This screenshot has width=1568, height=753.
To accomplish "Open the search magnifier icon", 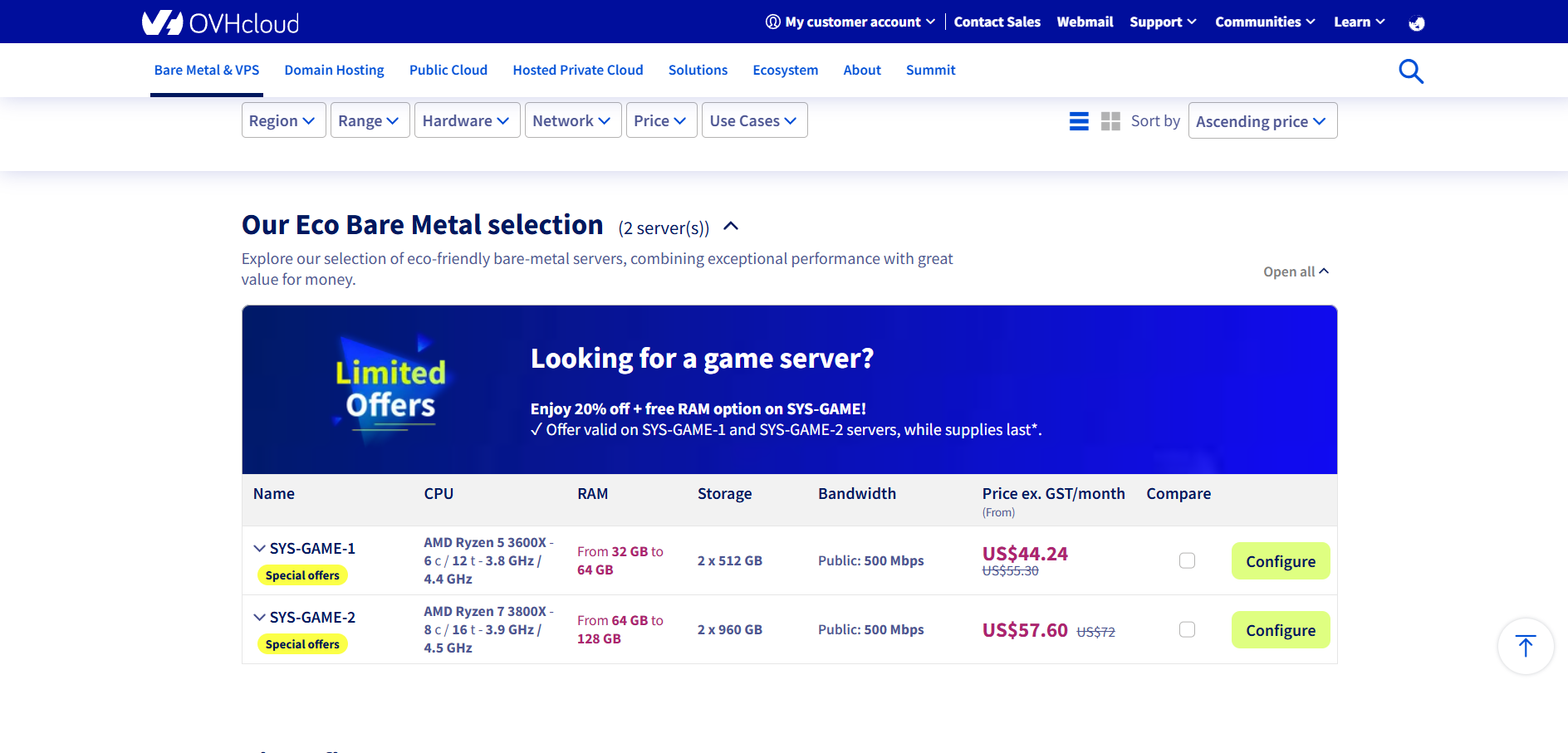I will pyautogui.click(x=1410, y=71).
